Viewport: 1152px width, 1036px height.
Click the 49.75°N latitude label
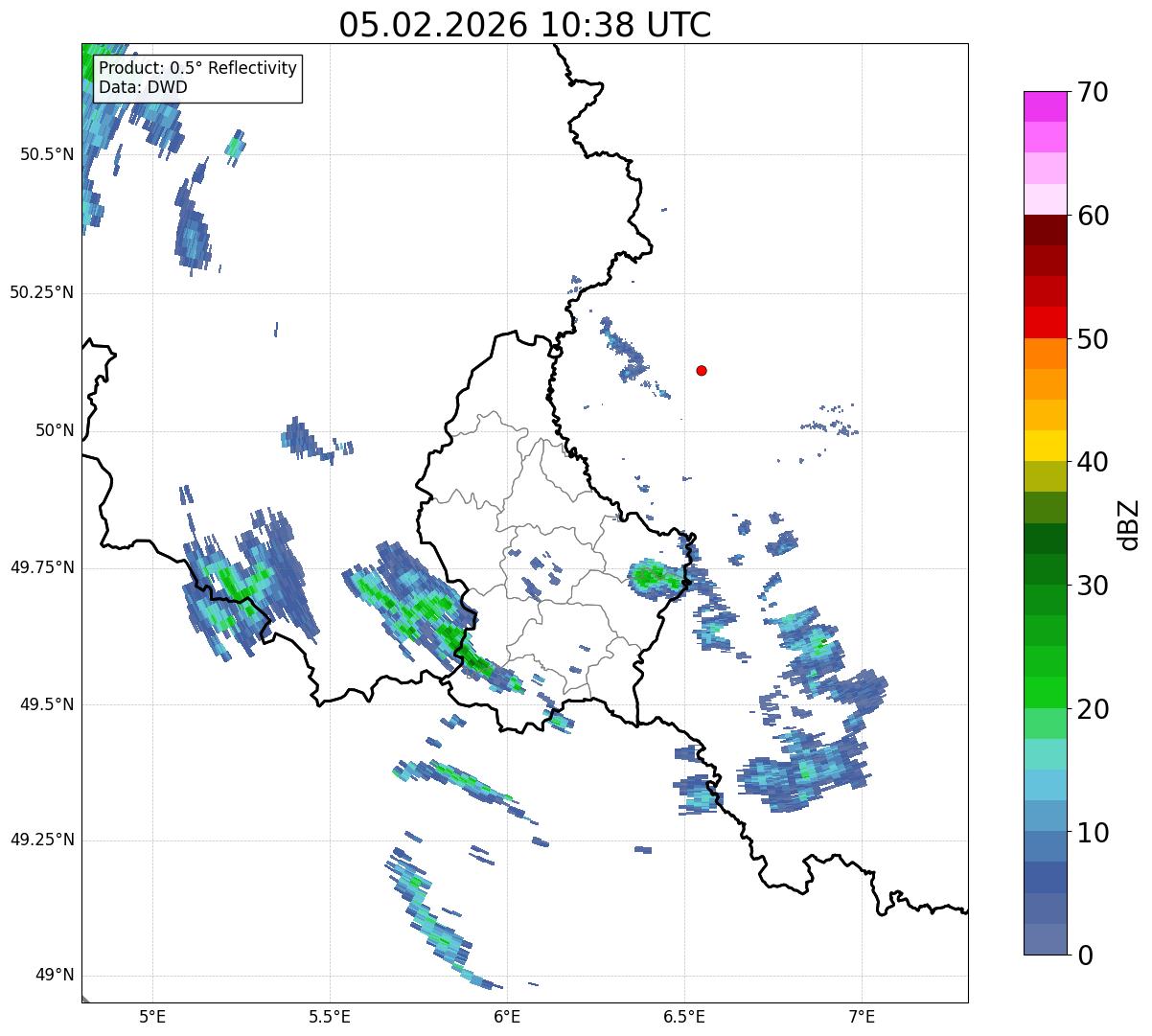[x=41, y=567]
